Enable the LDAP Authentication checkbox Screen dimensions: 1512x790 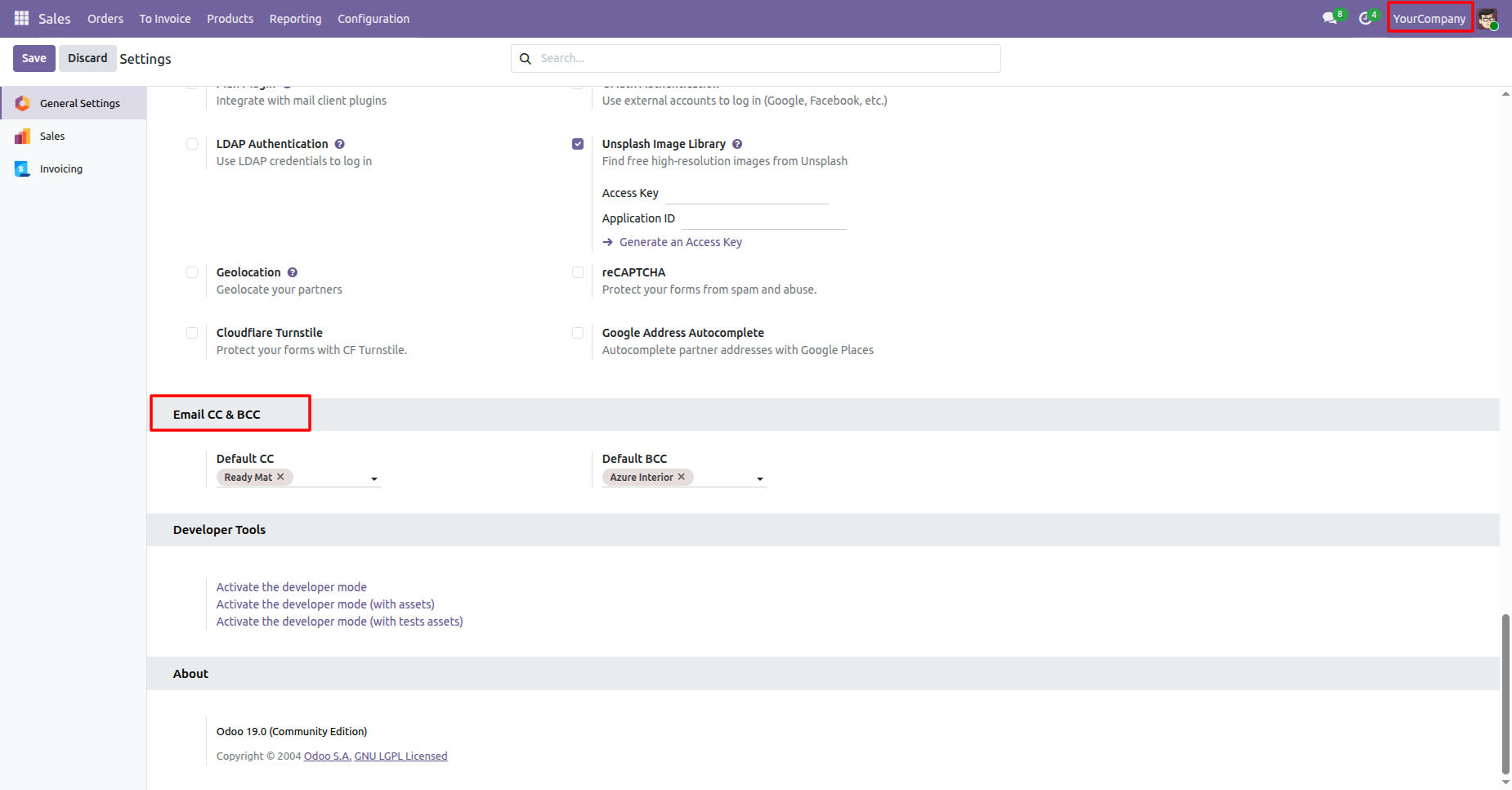tap(192, 144)
